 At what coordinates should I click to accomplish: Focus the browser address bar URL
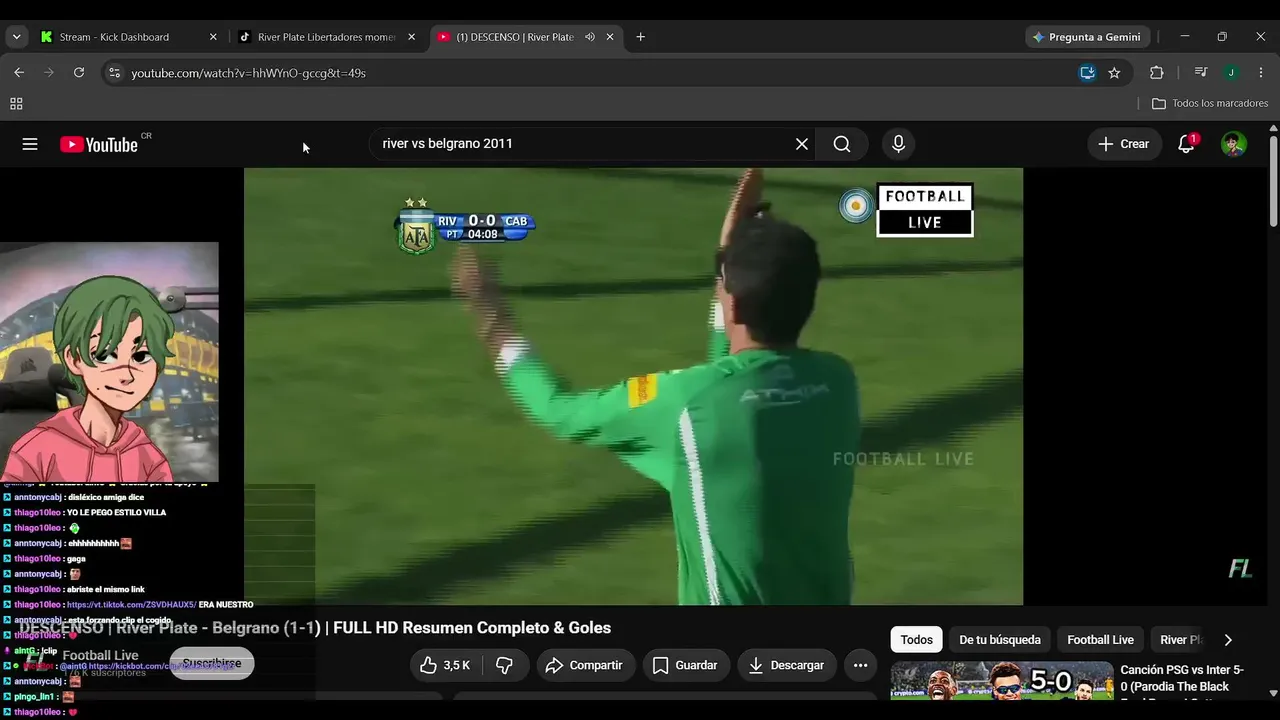pyautogui.click(x=248, y=73)
